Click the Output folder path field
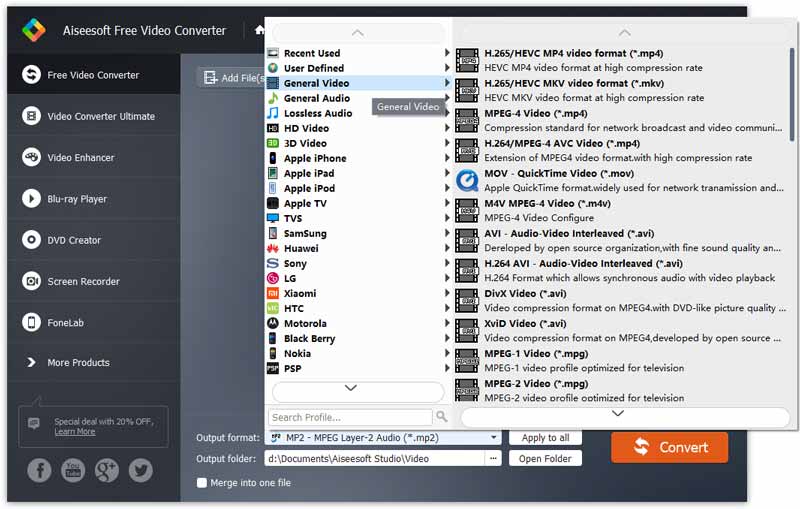This screenshot has width=800, height=509. tap(374, 459)
